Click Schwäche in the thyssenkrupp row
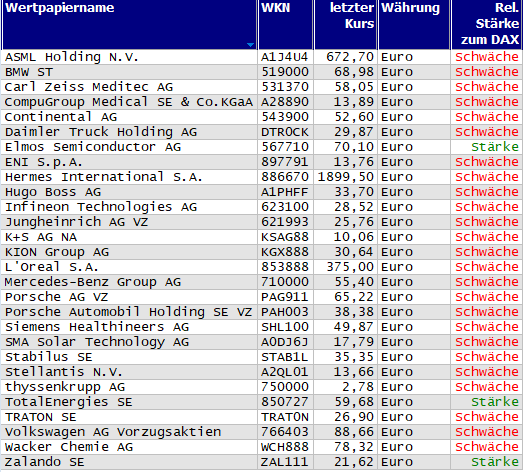The image size is (524, 472). click(487, 387)
